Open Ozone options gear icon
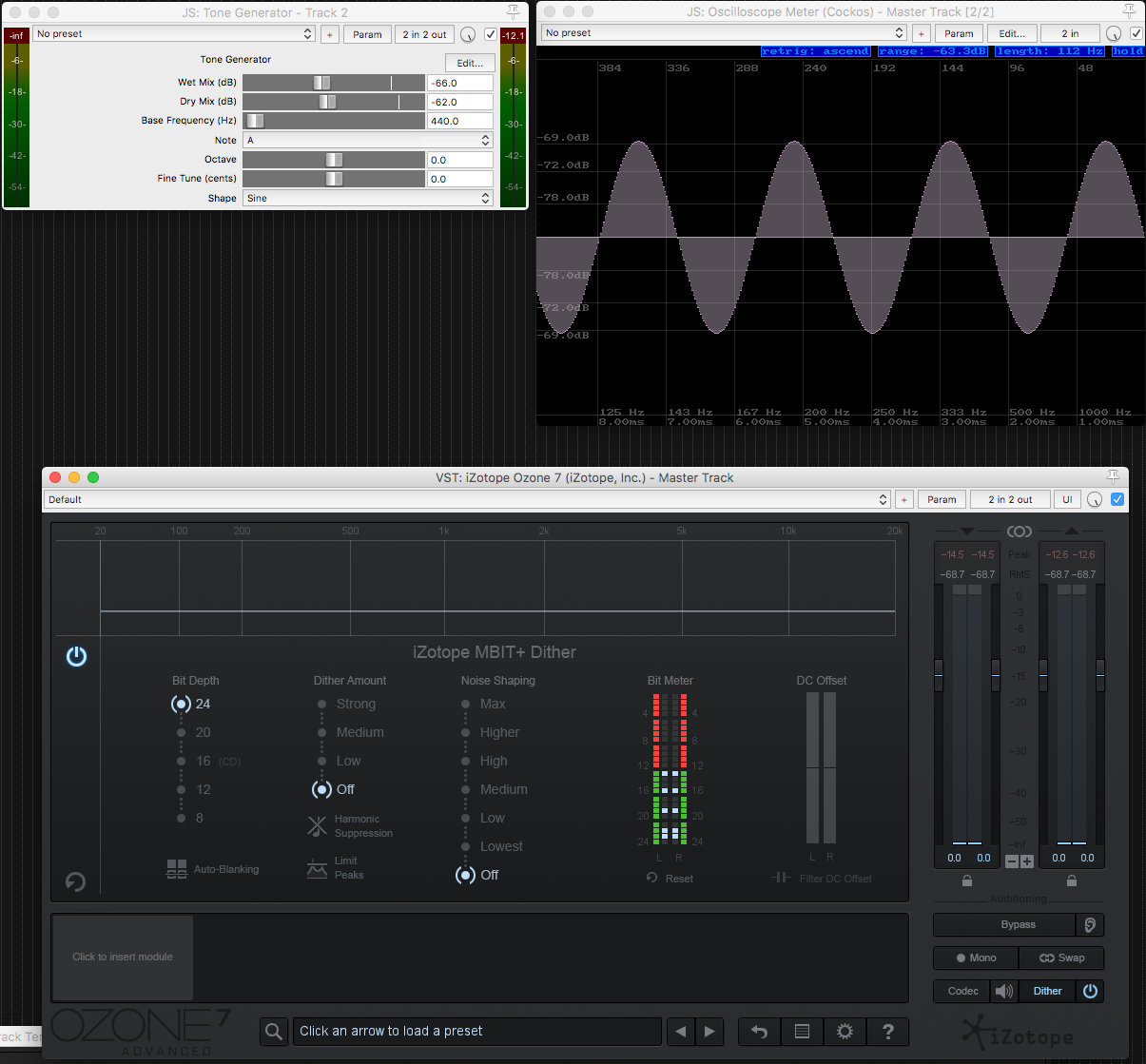The height and width of the screenshot is (1064, 1146). (845, 1032)
